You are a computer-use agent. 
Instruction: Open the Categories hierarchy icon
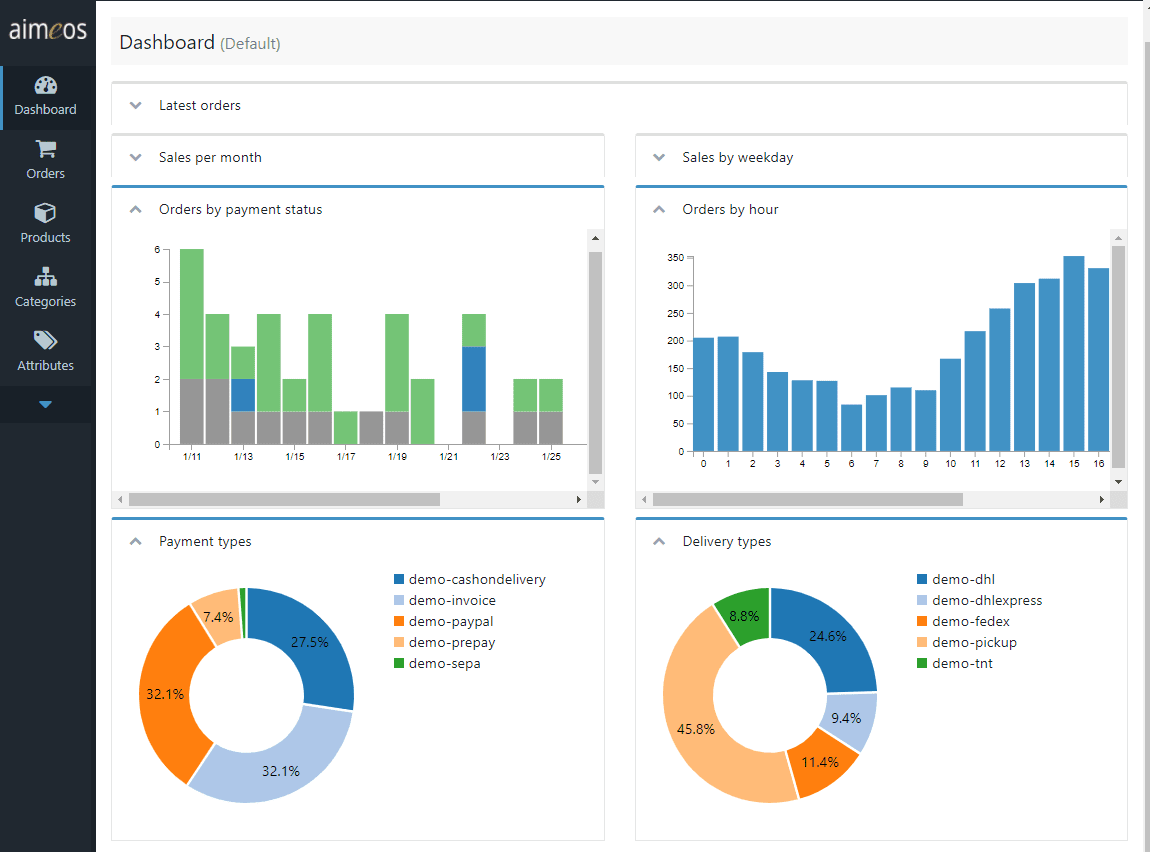click(x=45, y=277)
